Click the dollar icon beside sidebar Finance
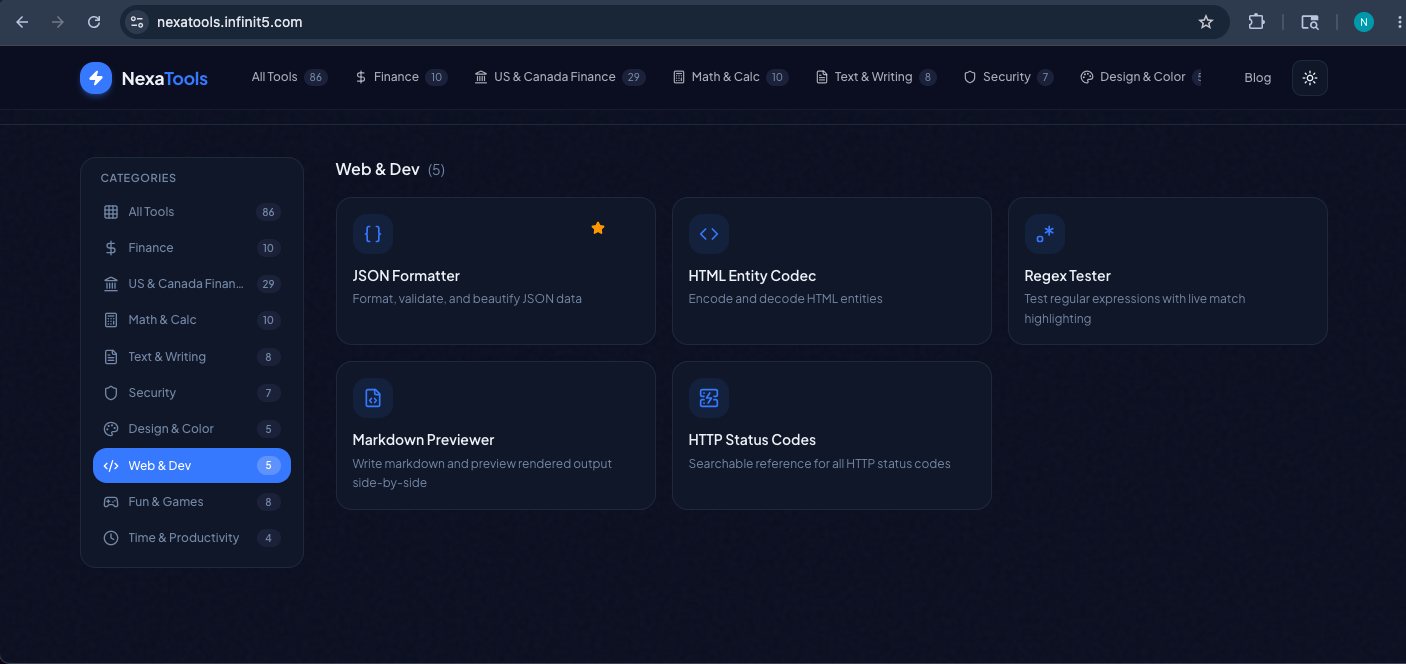 (111, 248)
